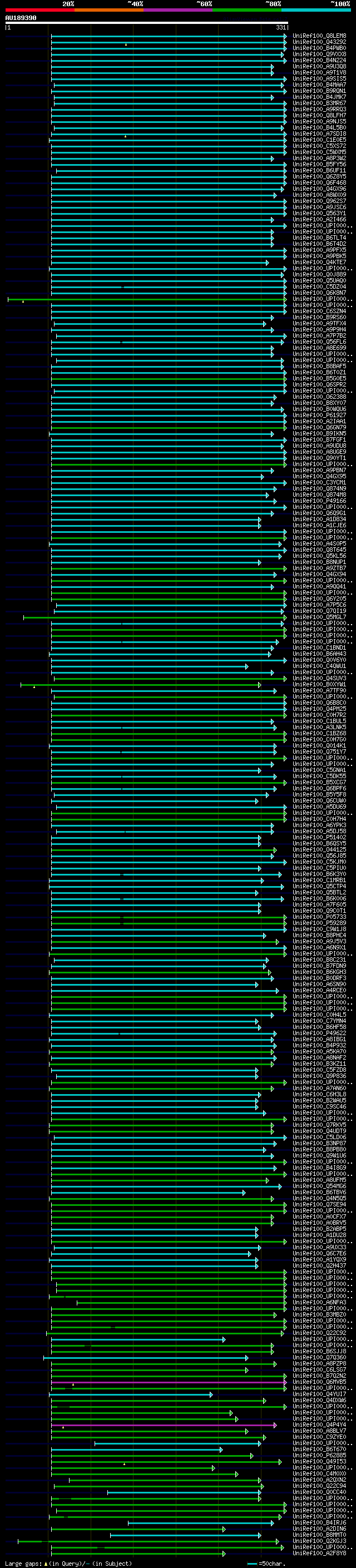Click the purple alignment bar for Q6MVB5
This screenshot has height=1568, width=356.
coord(169,1382)
